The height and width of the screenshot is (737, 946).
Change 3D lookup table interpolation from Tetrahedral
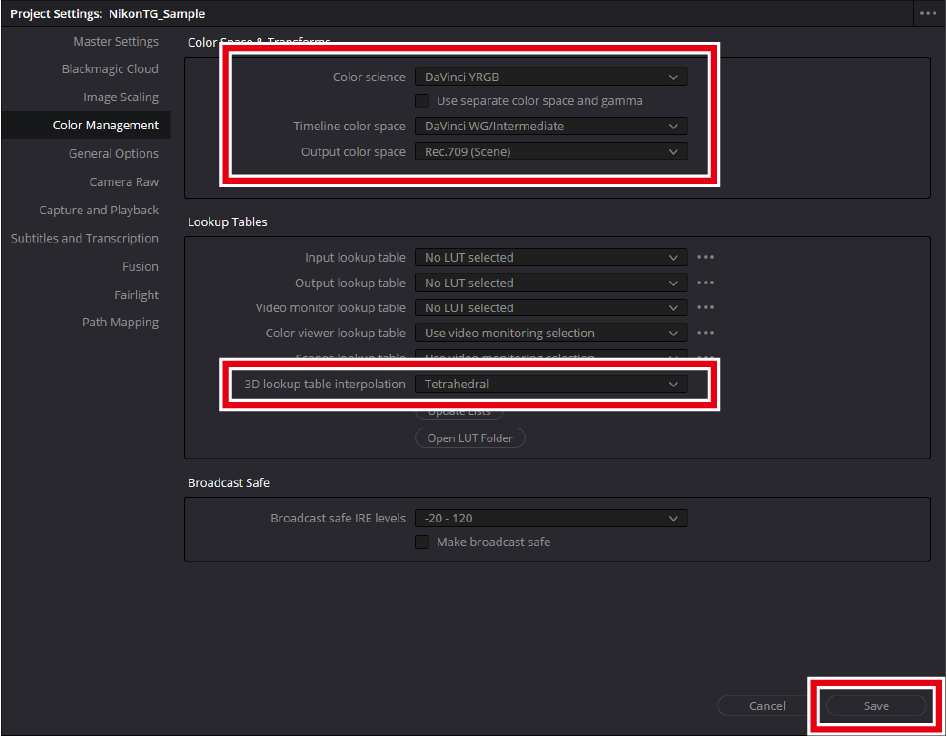[550, 384]
